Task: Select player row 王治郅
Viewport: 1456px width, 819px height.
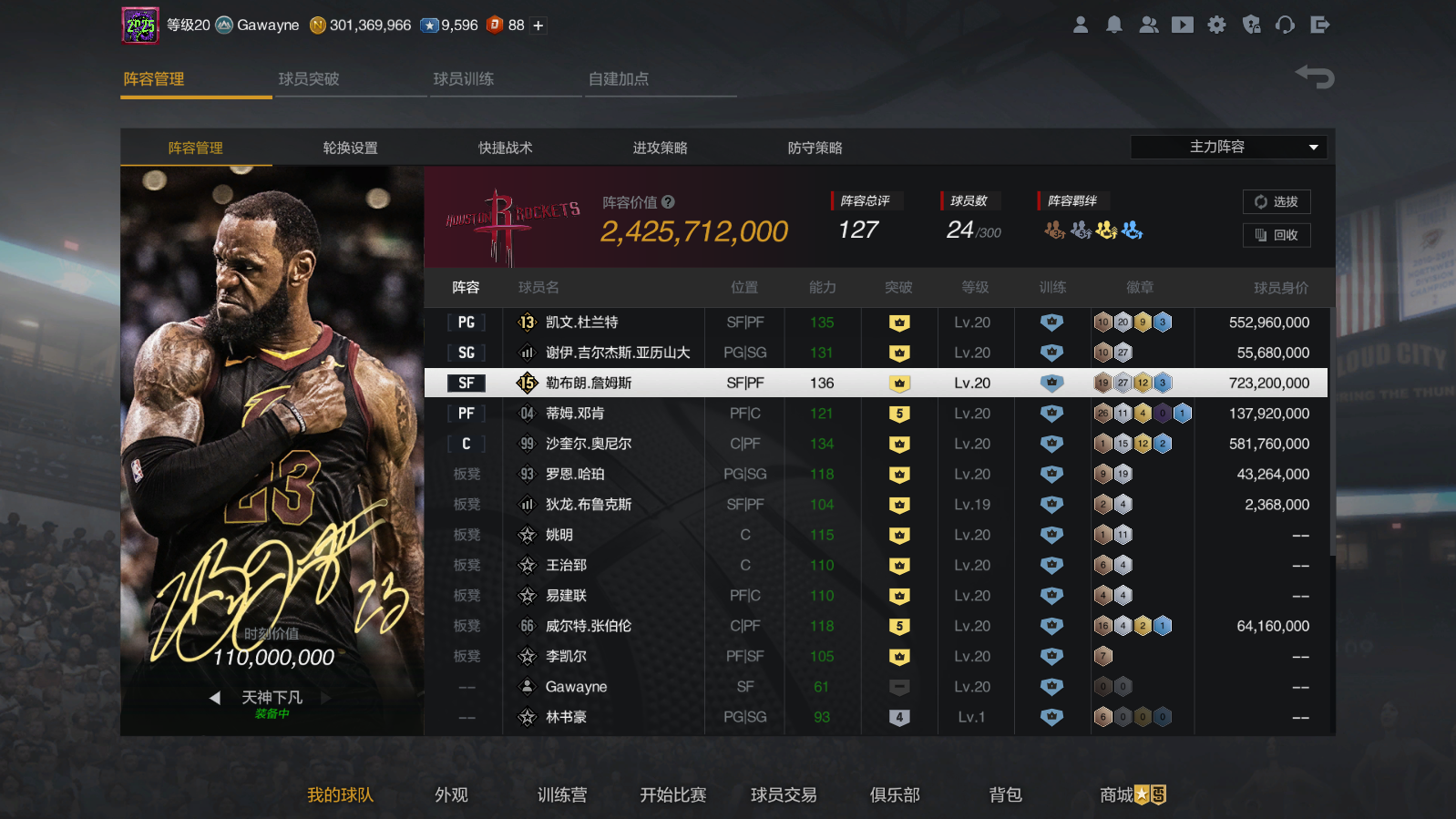Action: (876, 565)
